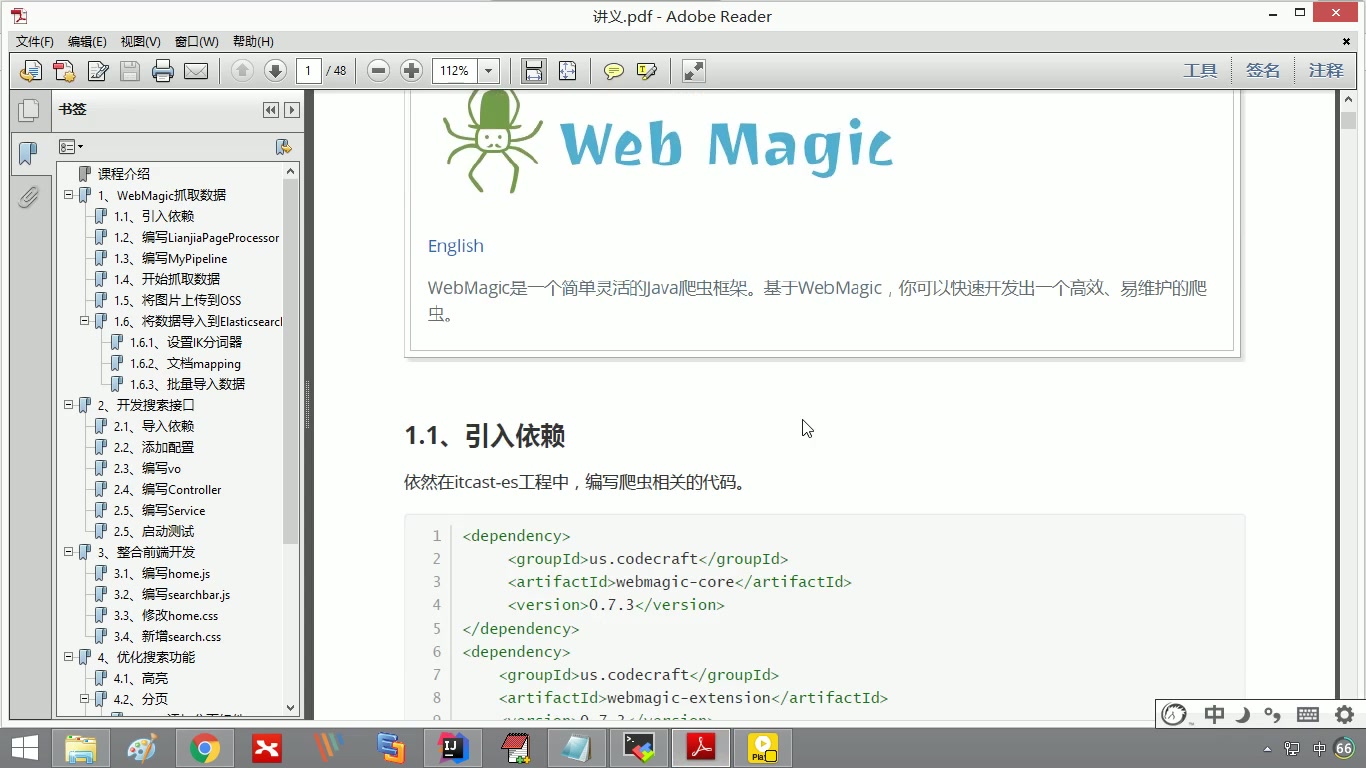
Task: Click the page number input field
Action: click(x=309, y=71)
